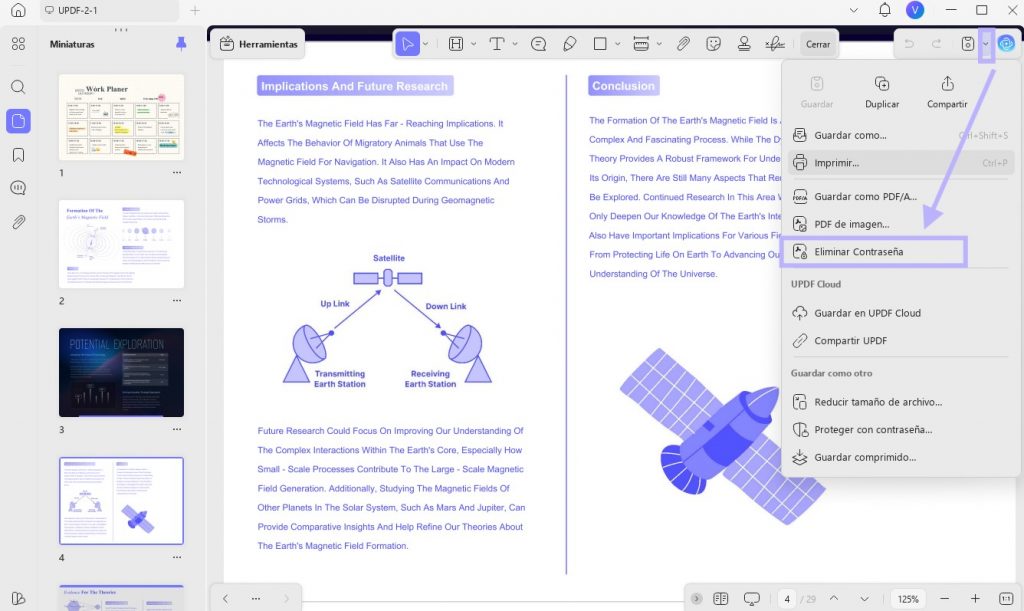Open the user account avatar

pos(915,10)
